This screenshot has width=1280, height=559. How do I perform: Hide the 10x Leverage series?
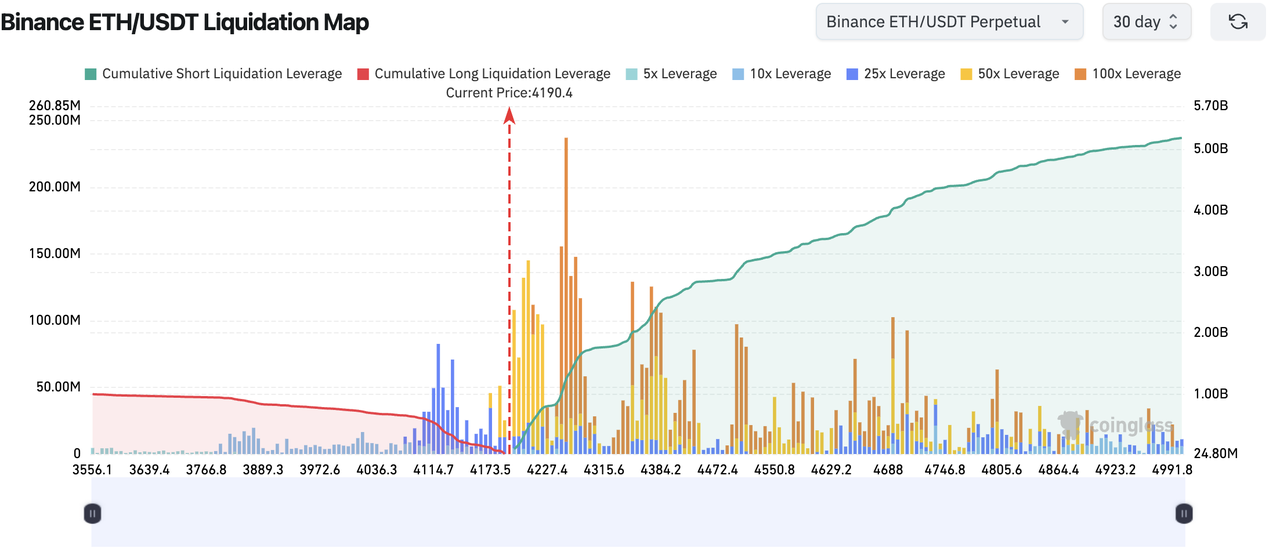(x=781, y=74)
